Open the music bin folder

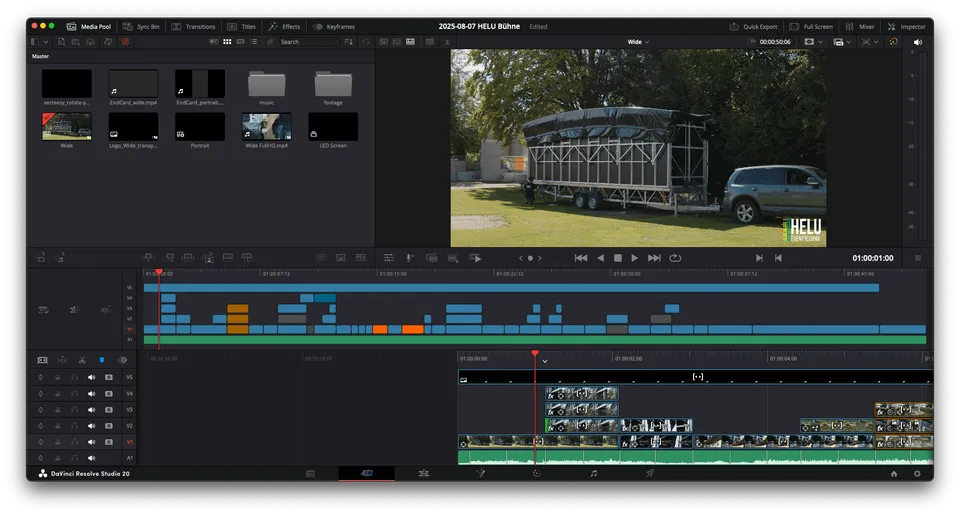tap(266, 84)
